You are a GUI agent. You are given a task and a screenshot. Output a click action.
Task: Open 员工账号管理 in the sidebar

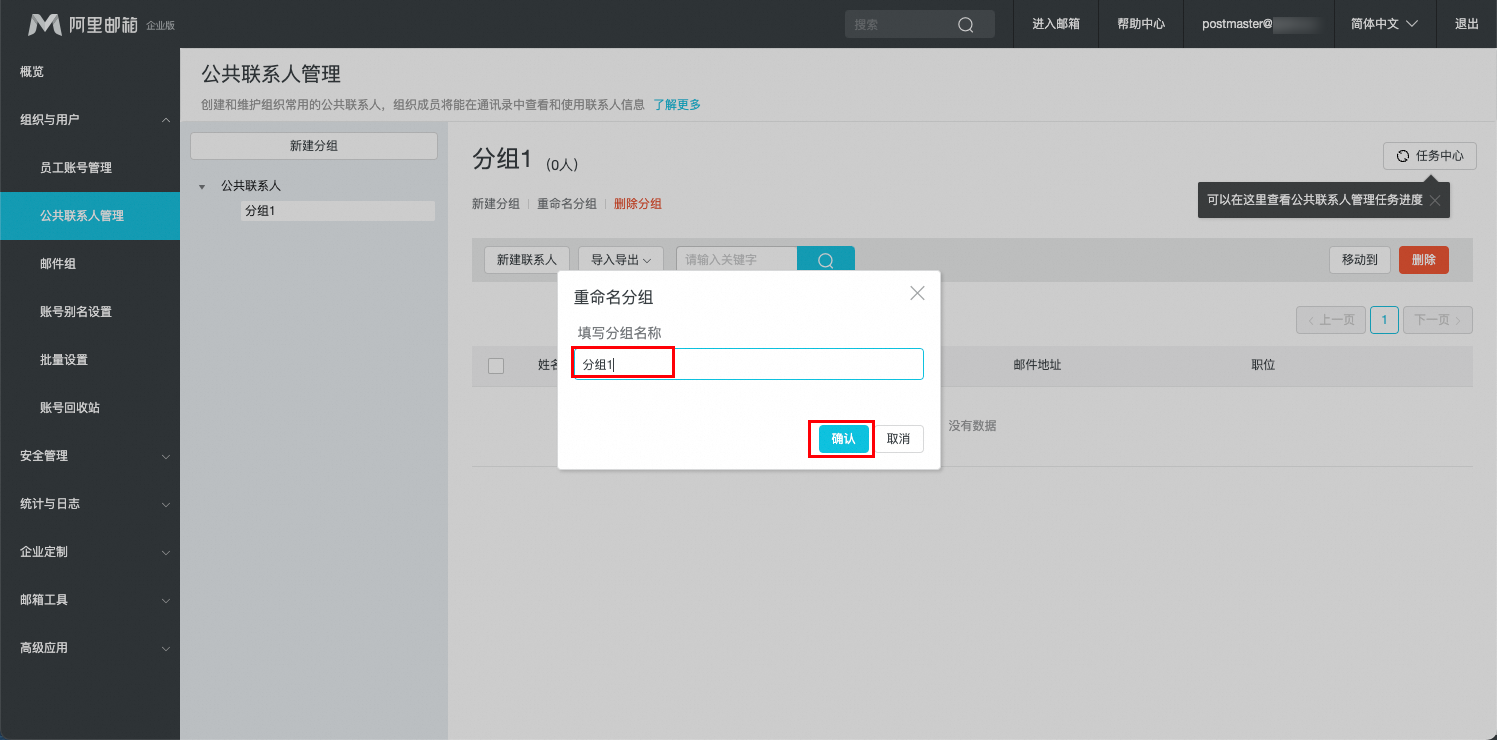click(76, 168)
